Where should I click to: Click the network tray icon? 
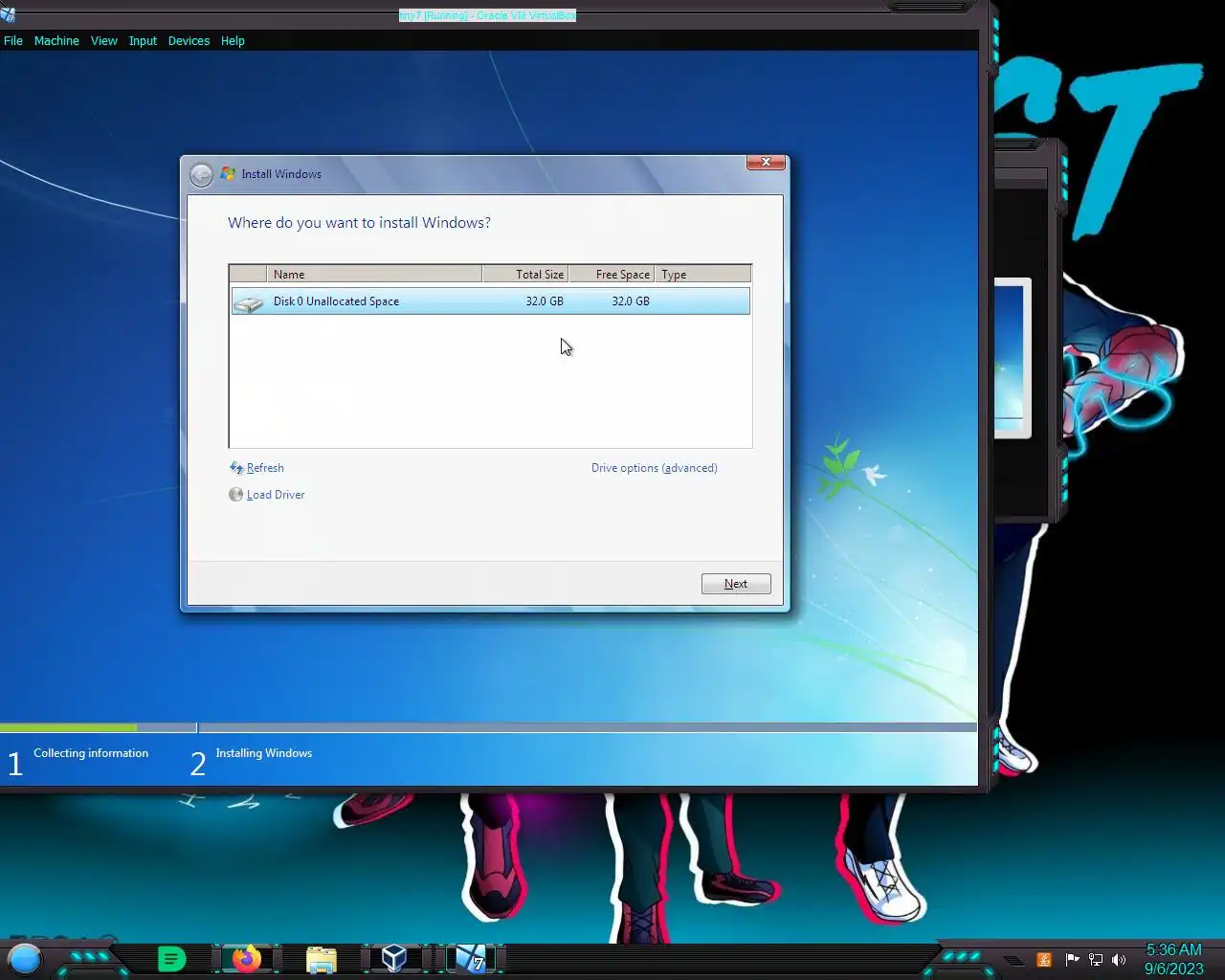pos(1096,960)
